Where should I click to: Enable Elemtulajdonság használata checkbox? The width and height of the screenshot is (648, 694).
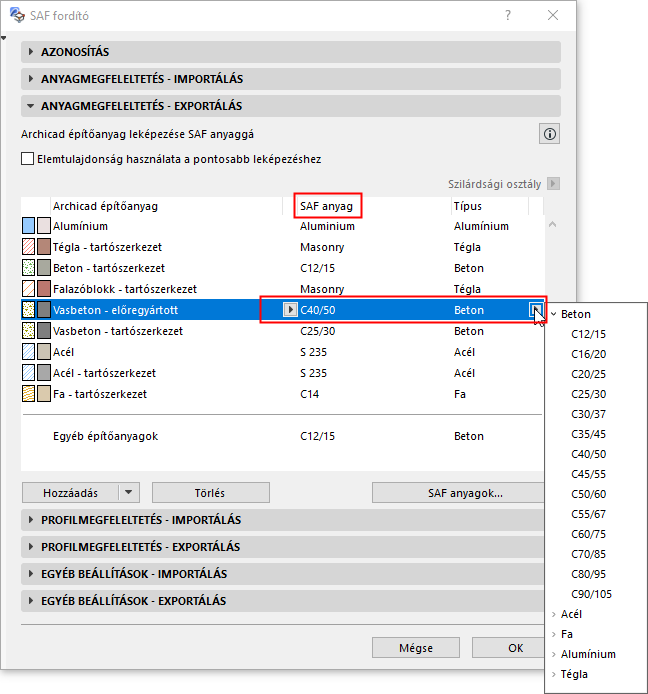click(x=27, y=158)
